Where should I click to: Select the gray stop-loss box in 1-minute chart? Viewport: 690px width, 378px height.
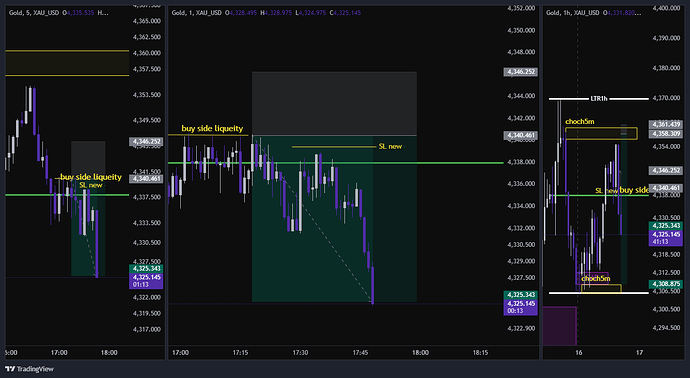[x=334, y=103]
